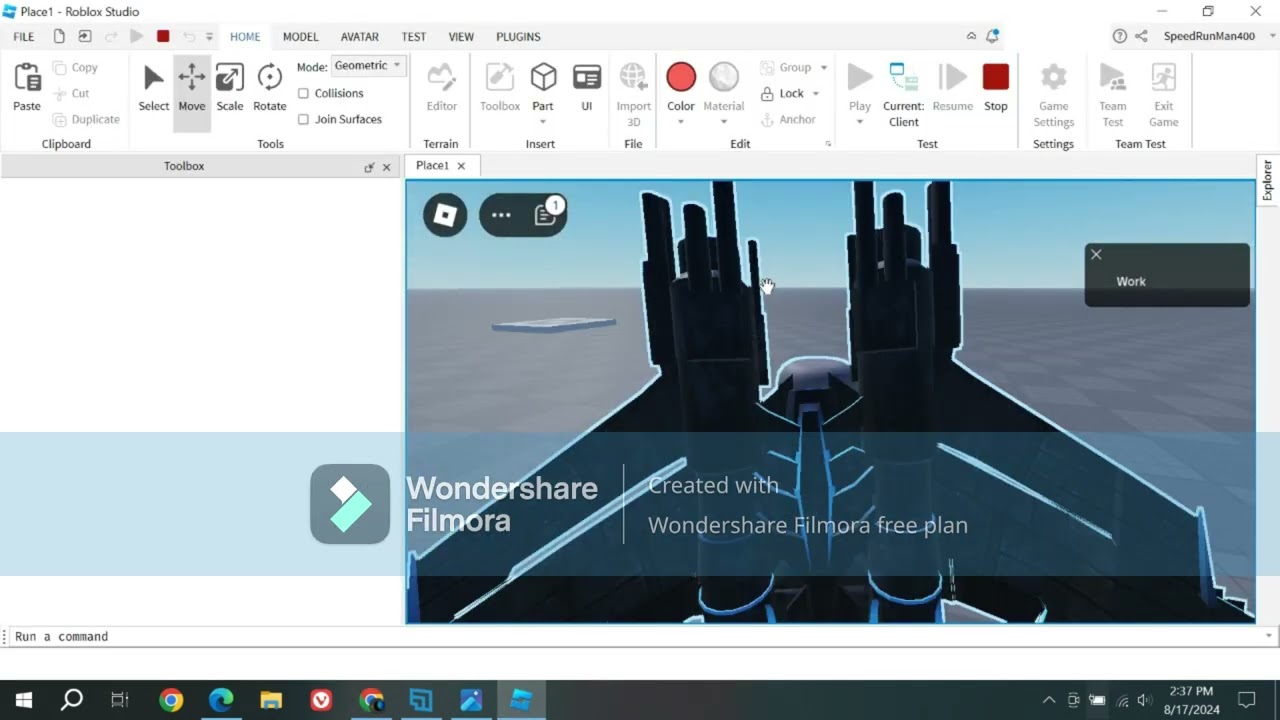Switch to the HOME tab
The height and width of the screenshot is (720, 1280).
pyautogui.click(x=245, y=36)
